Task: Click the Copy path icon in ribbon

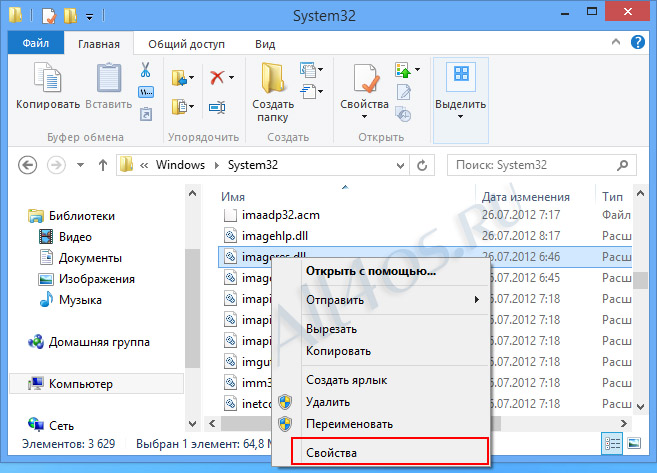Action: pyautogui.click(x=145, y=92)
